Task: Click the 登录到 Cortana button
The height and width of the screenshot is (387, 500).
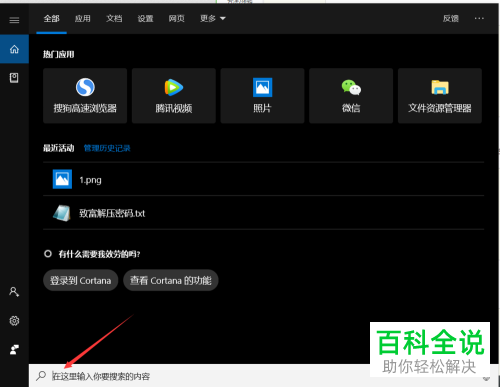Action: [81, 280]
